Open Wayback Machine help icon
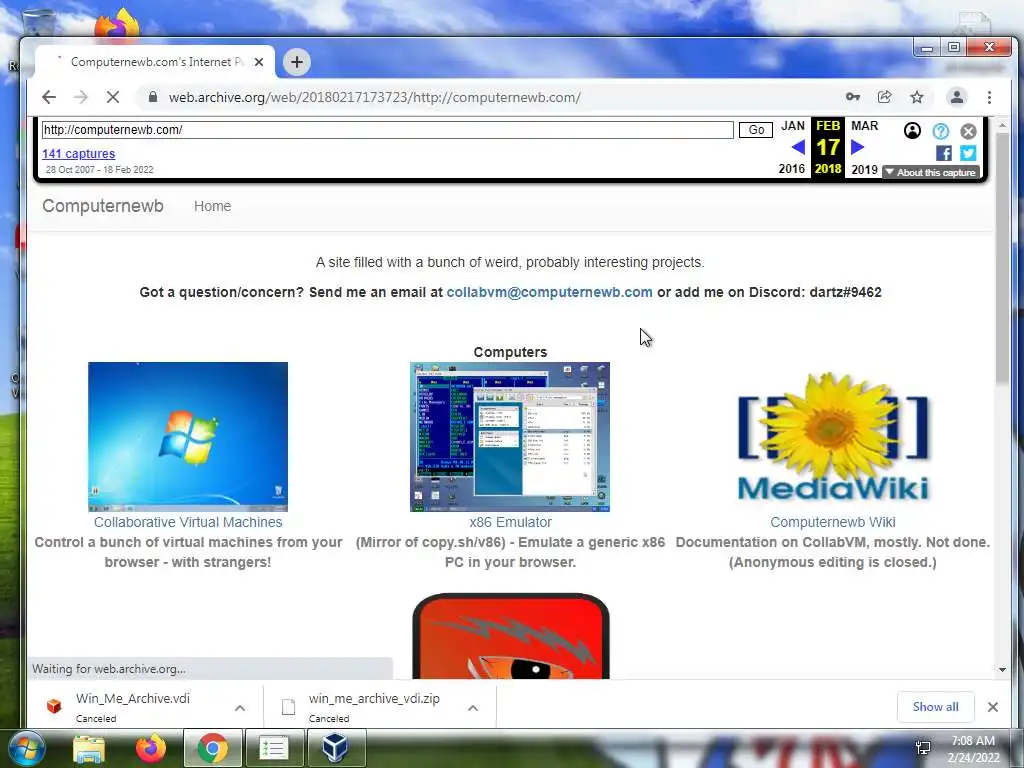This screenshot has width=1024, height=768. point(940,131)
